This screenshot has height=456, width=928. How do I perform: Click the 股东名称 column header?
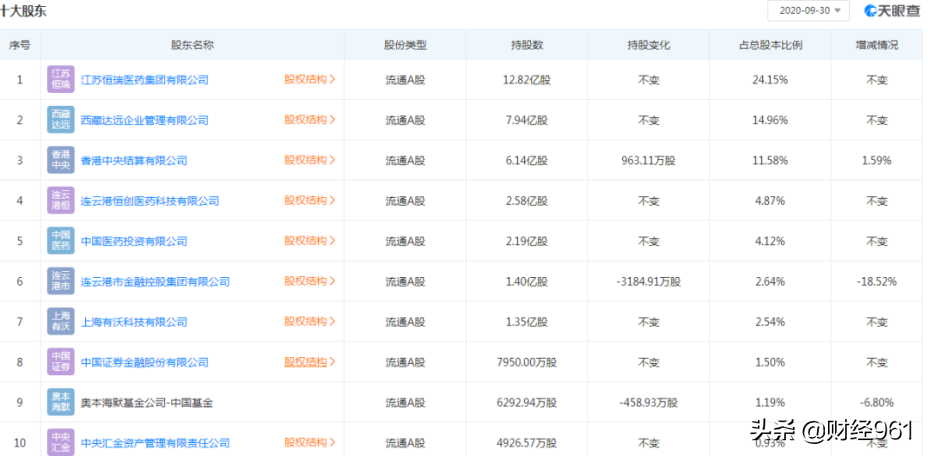[192, 45]
